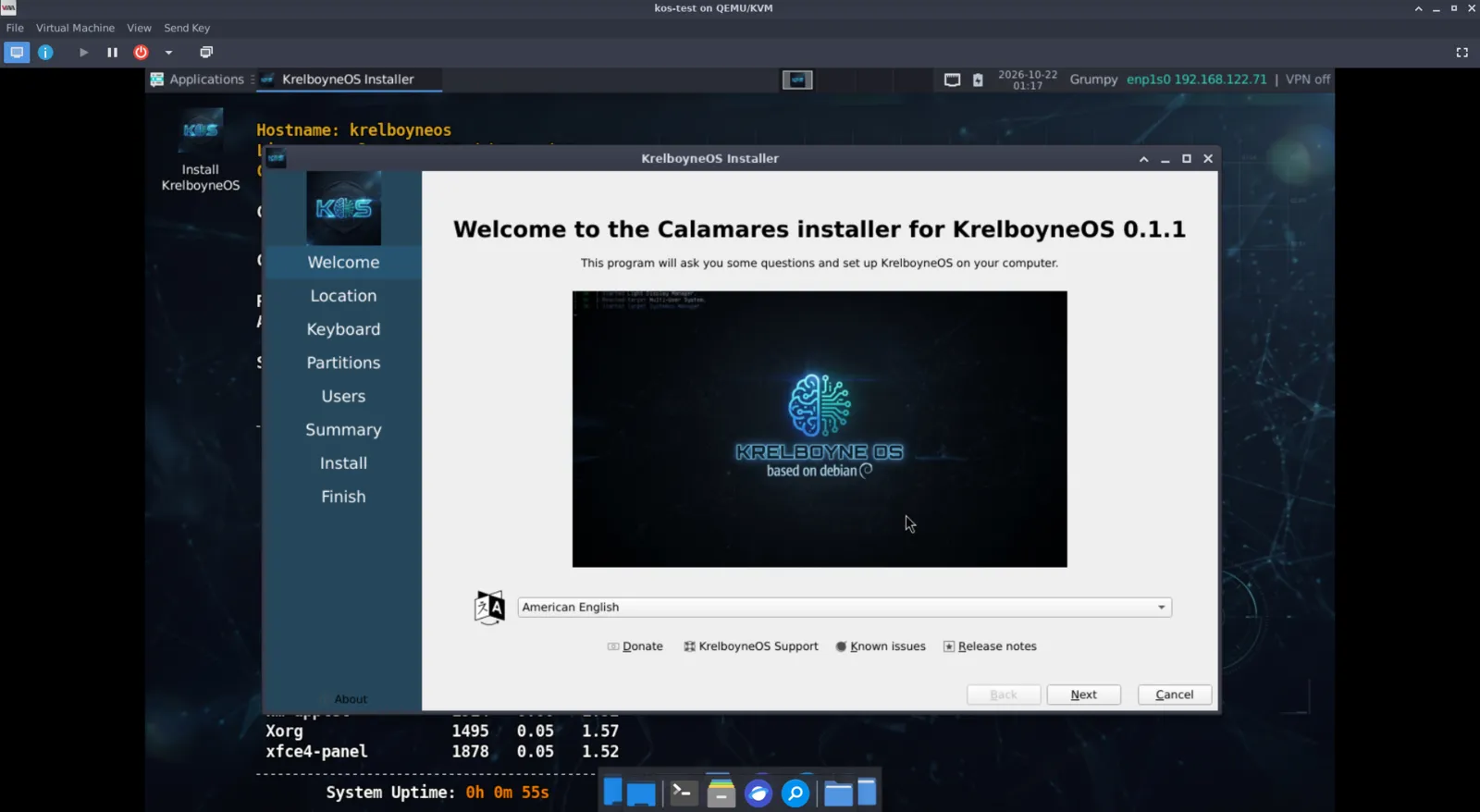
Task: Shut down the VM with red power icon
Action: click(141, 53)
